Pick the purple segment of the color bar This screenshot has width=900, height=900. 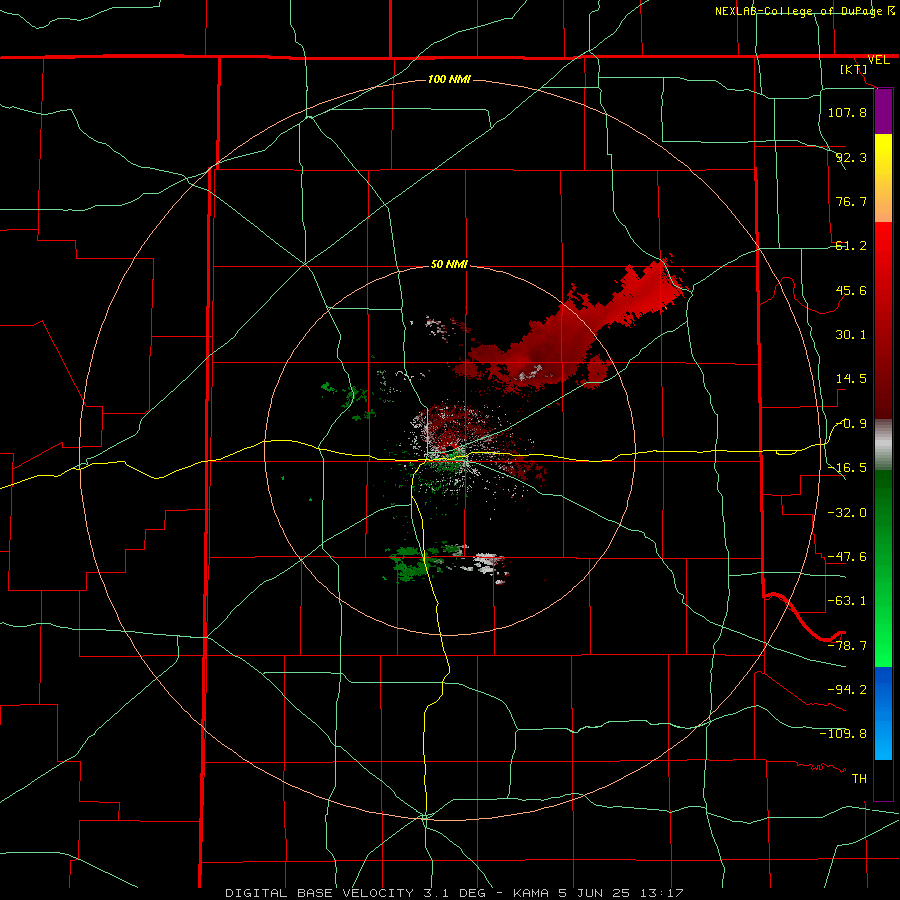(883, 111)
